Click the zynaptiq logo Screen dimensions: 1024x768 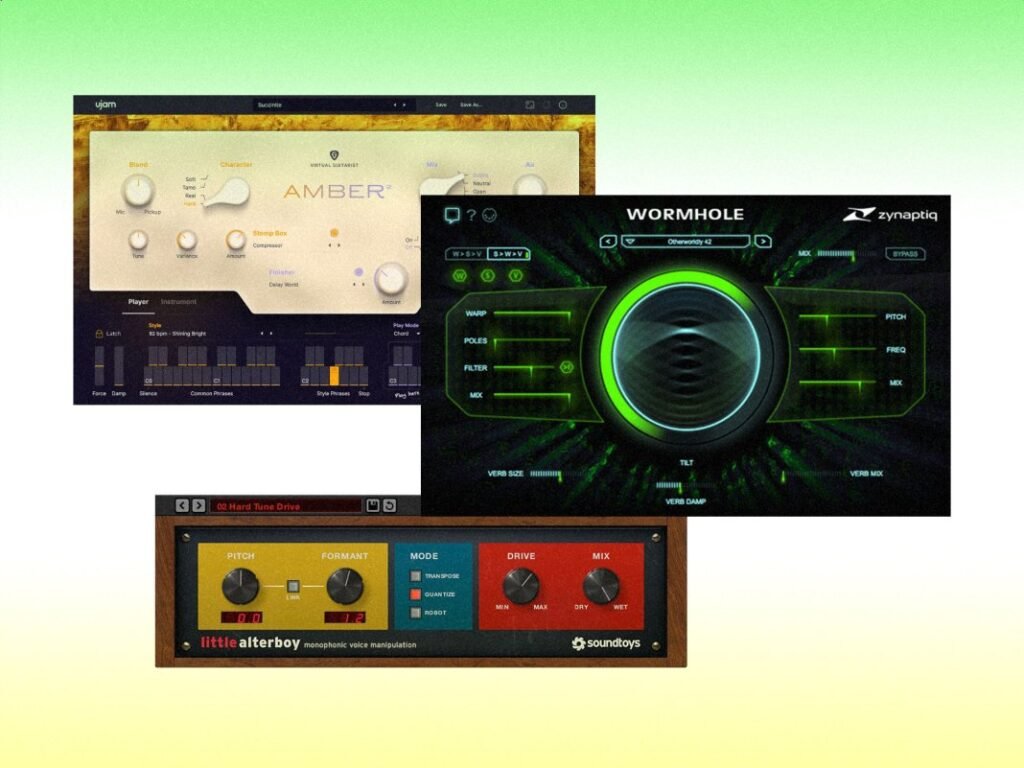pos(889,215)
